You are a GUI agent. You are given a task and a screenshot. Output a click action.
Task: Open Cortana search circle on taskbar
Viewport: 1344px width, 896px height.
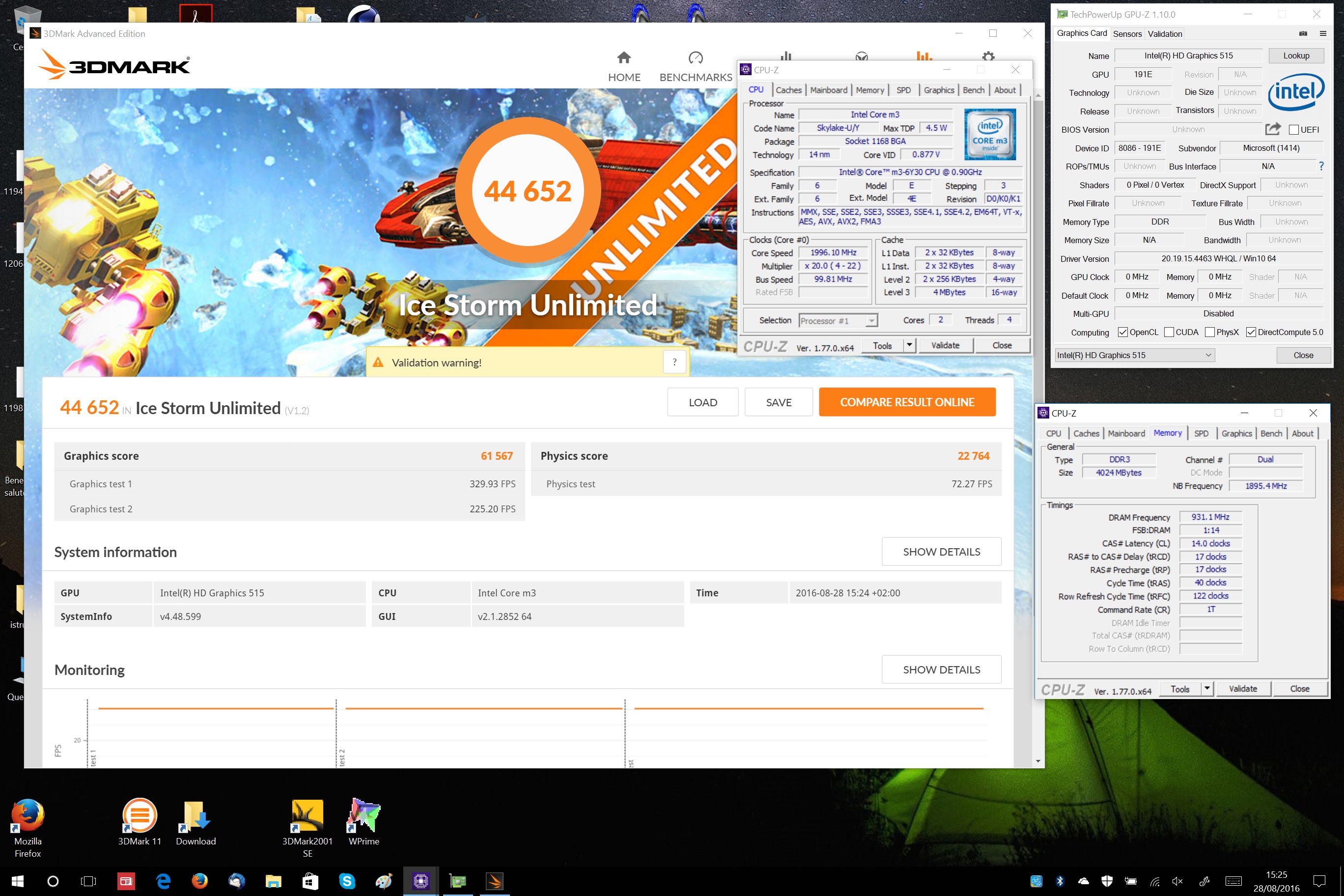53,881
